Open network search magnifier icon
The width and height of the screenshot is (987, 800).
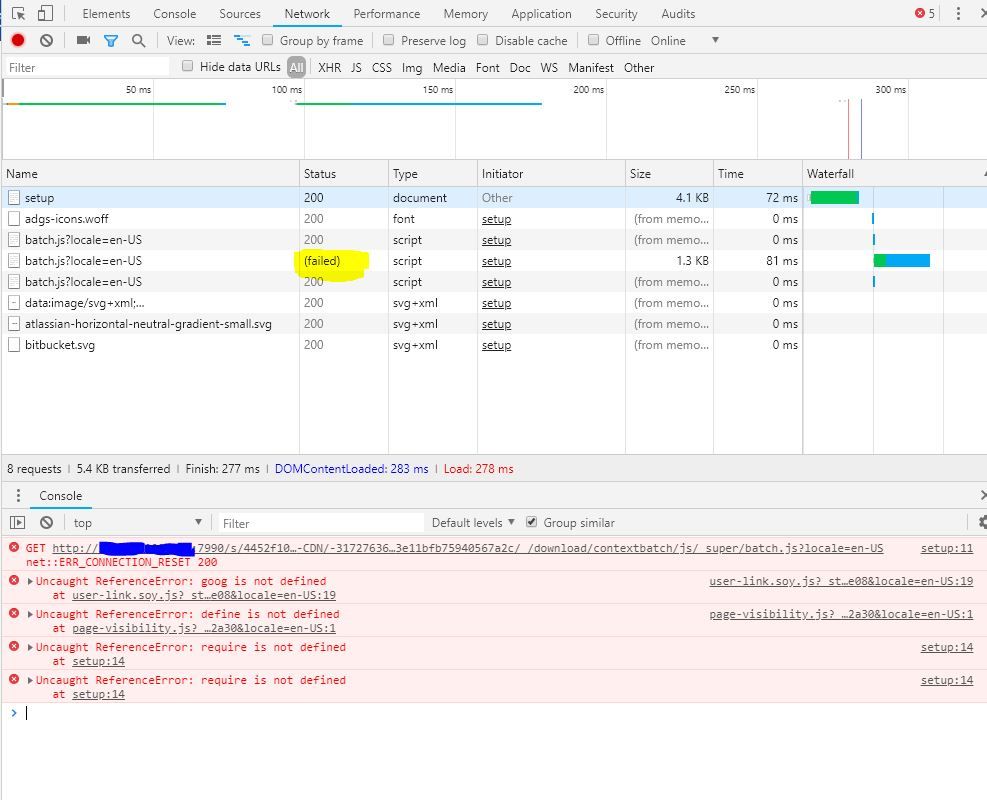tap(138, 41)
